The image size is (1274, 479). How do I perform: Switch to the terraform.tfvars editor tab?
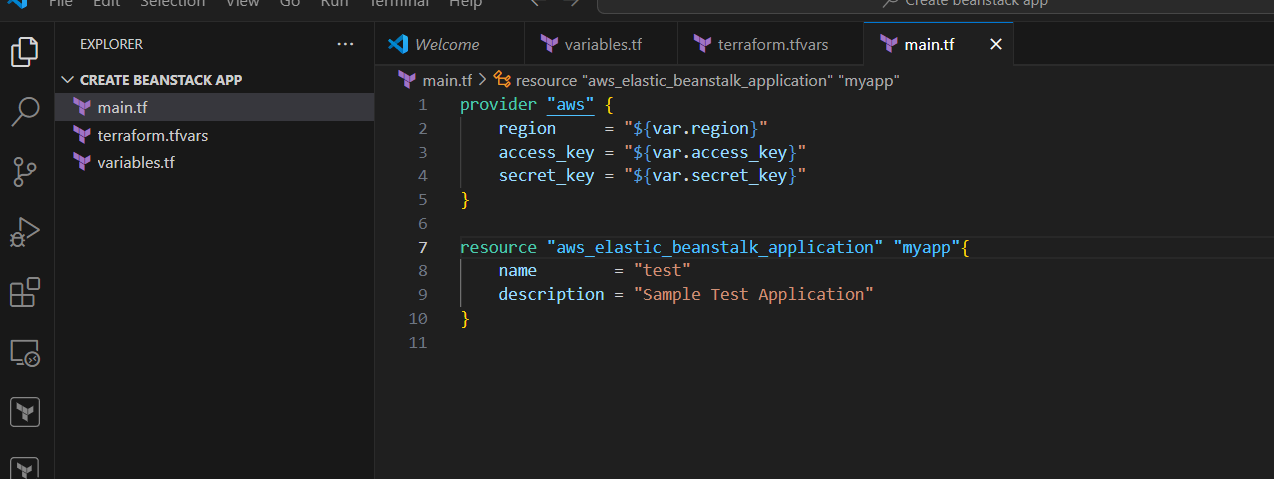point(770,44)
